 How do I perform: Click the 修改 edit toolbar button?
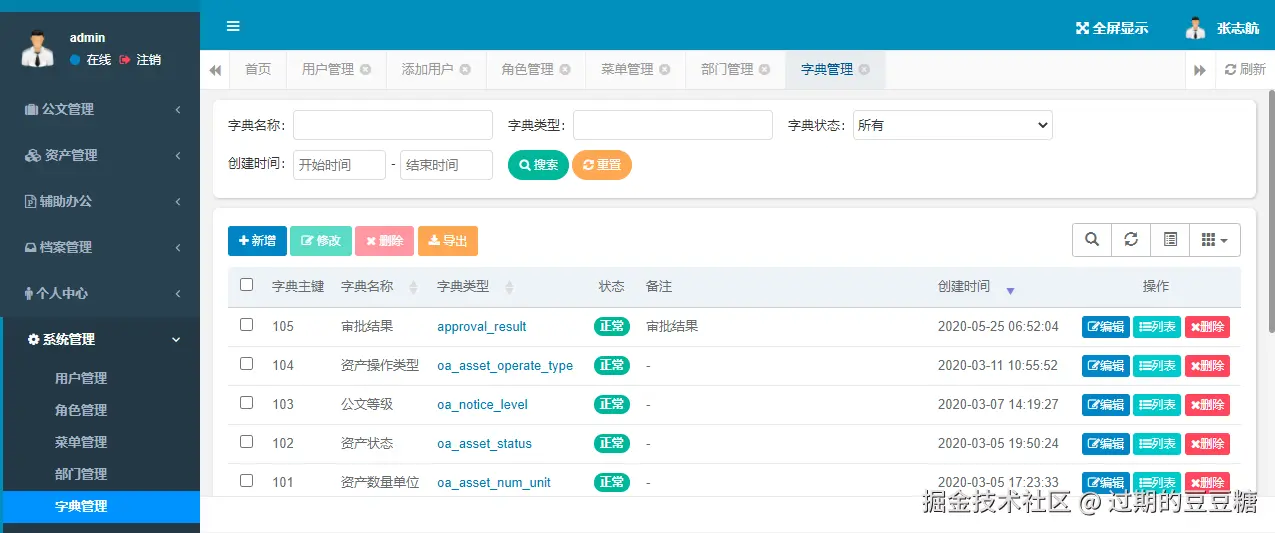point(321,241)
